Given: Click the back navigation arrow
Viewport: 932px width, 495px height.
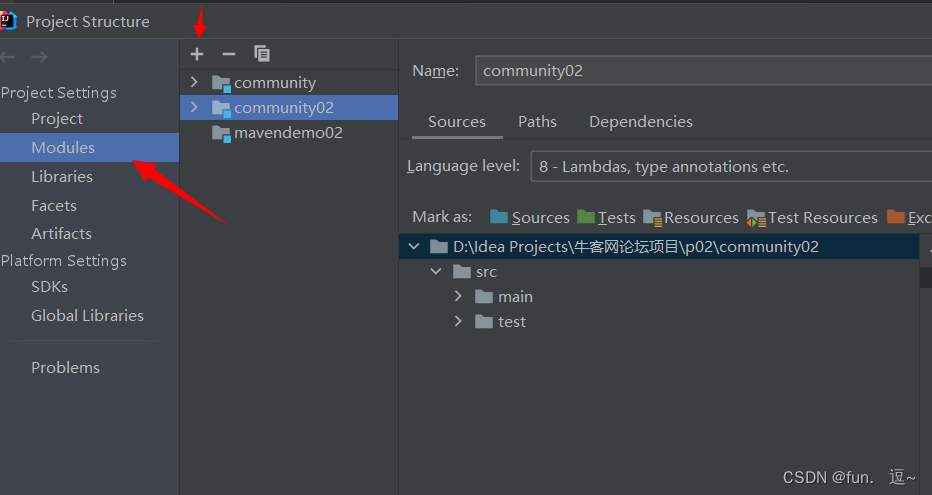Looking at the screenshot, I should click(x=8, y=57).
